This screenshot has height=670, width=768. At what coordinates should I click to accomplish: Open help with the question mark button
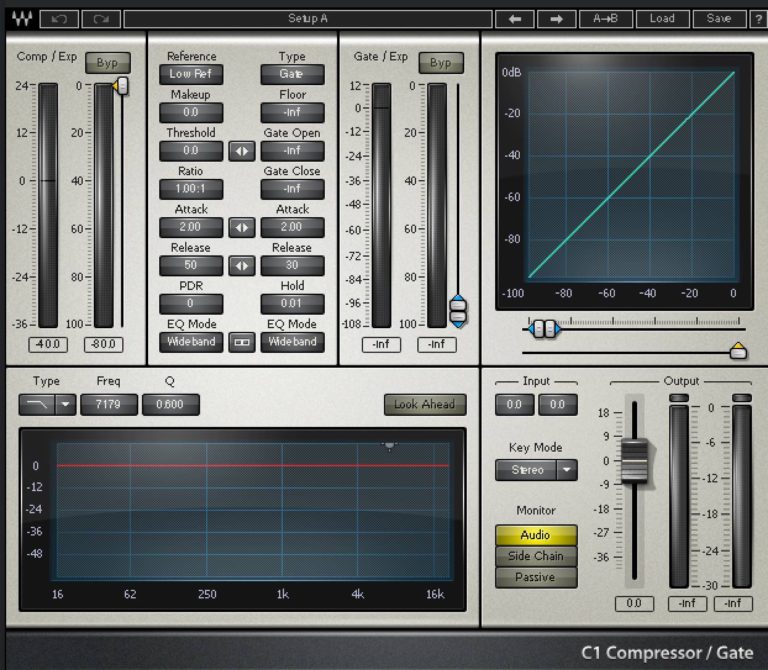pyautogui.click(x=757, y=19)
